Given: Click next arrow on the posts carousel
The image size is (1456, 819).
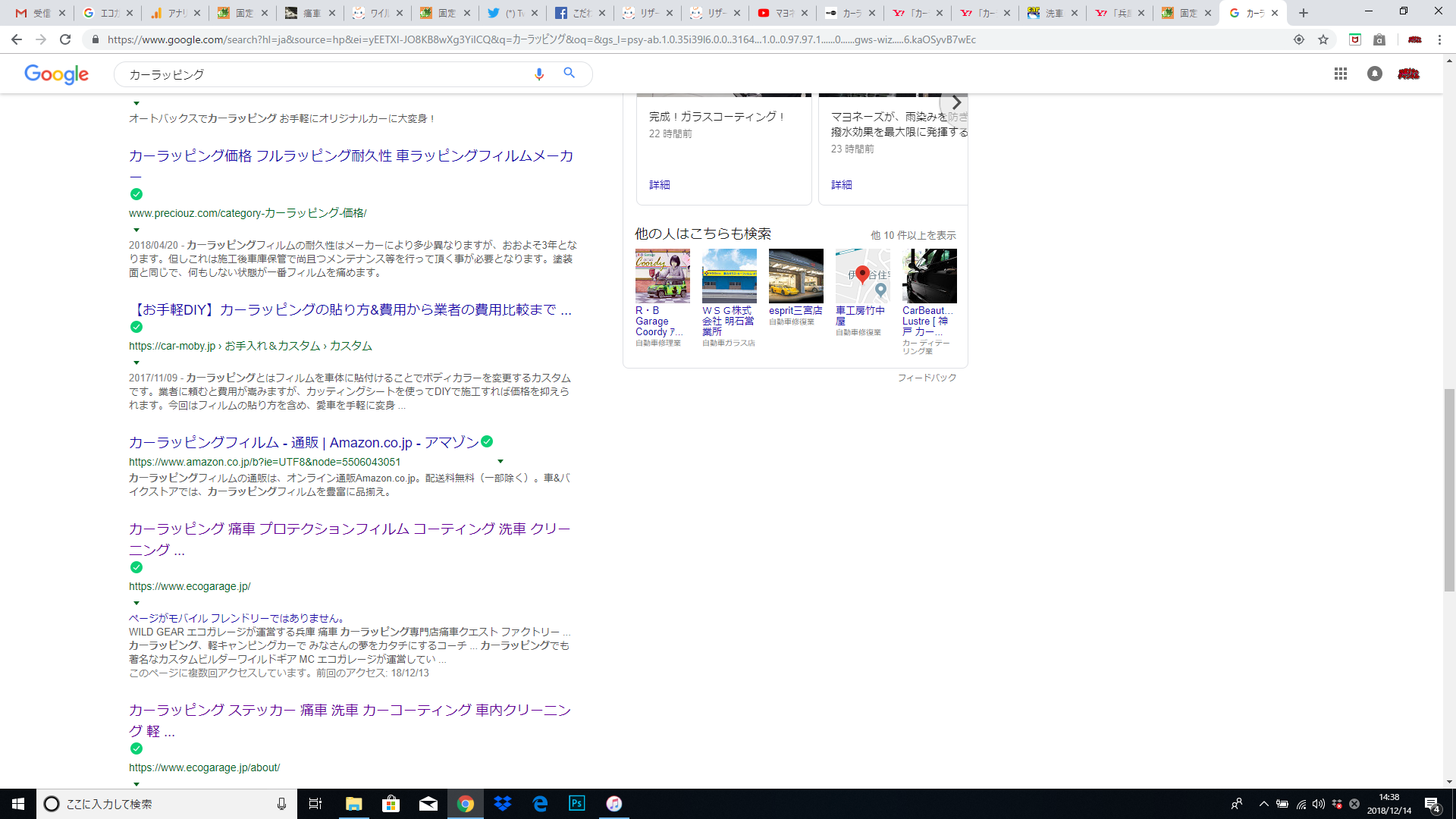Looking at the screenshot, I should click(x=955, y=102).
